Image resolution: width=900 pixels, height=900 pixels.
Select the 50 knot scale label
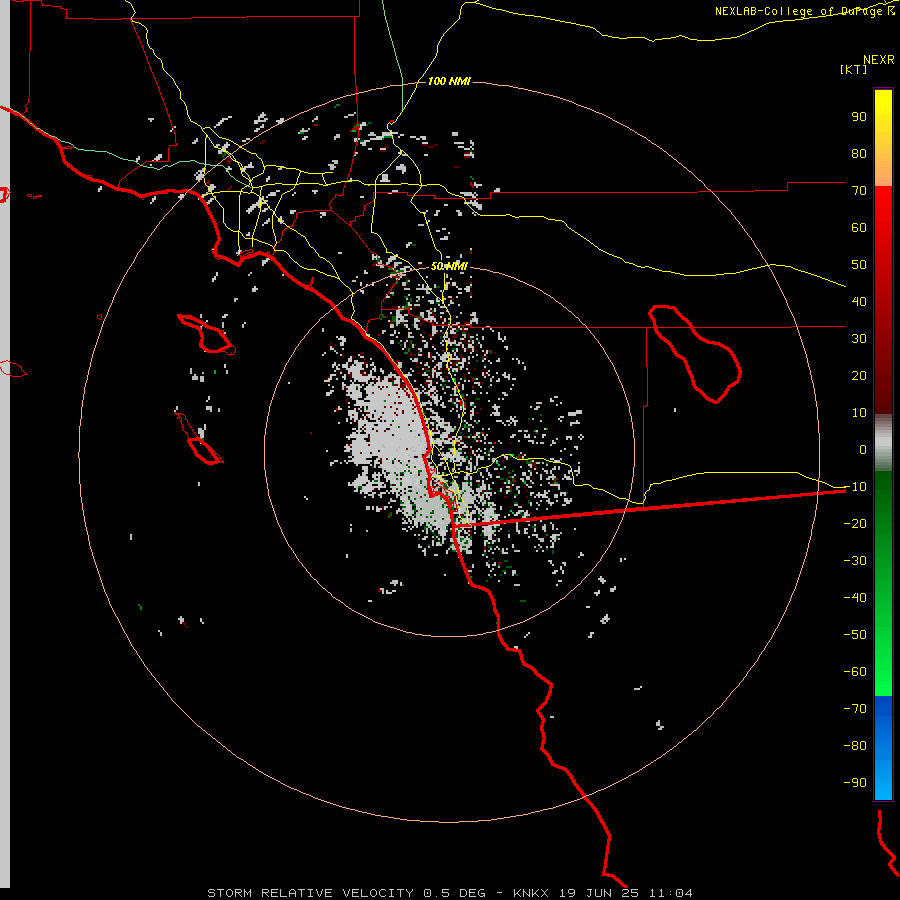[859, 265]
